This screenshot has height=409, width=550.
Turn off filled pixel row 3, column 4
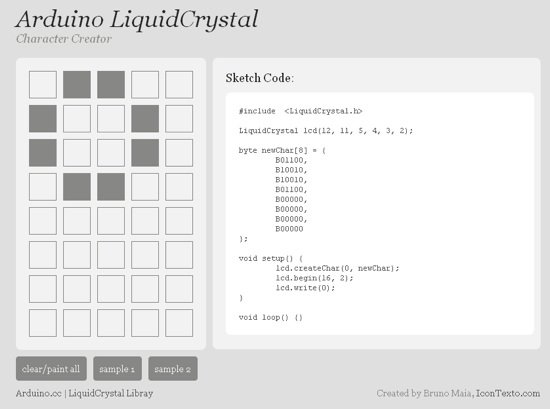coord(145,153)
